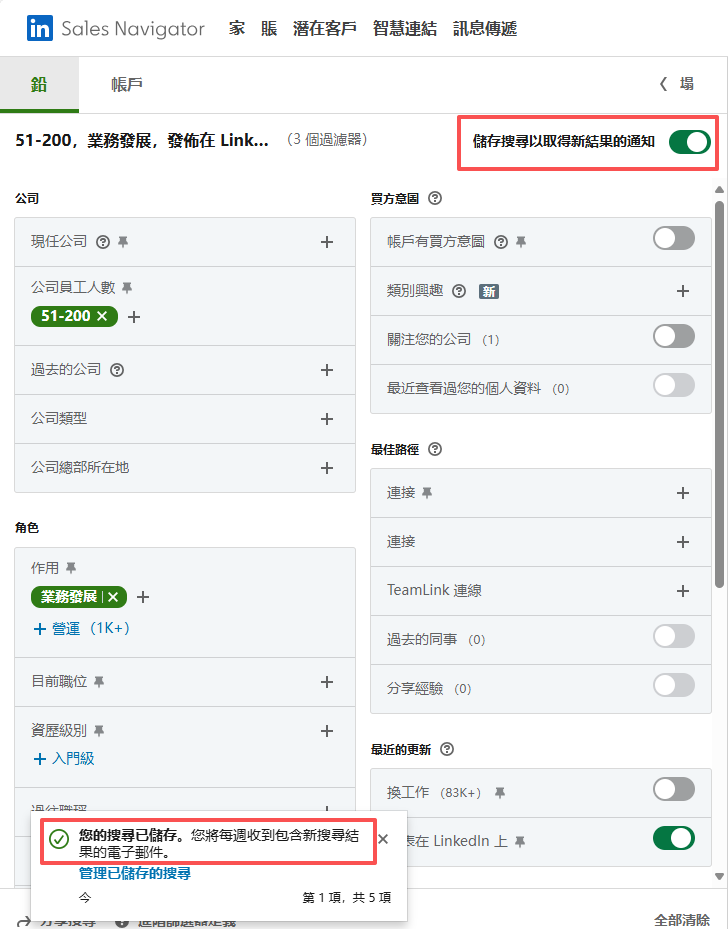Expand the 公司總部所在地 filter
The image size is (728, 929).
pyautogui.click(x=326, y=468)
